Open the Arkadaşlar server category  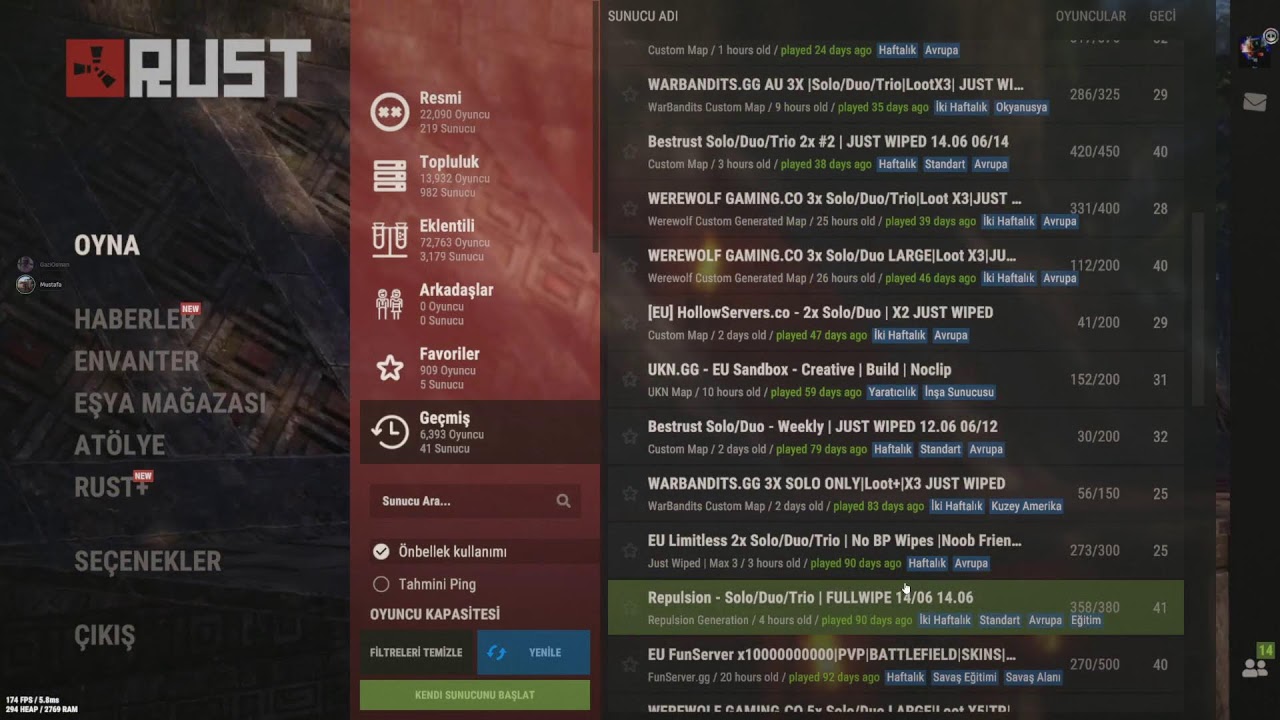click(x=480, y=305)
